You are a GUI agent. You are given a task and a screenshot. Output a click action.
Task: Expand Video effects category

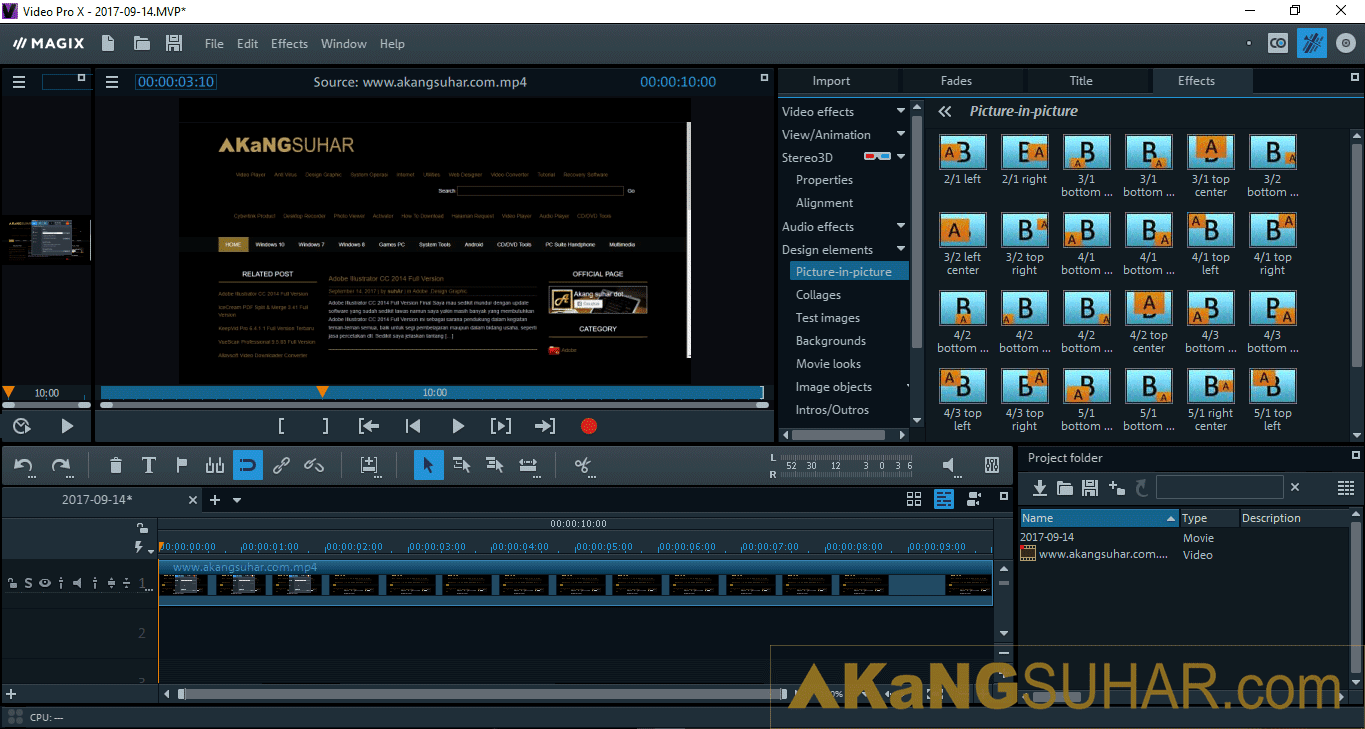click(x=901, y=111)
